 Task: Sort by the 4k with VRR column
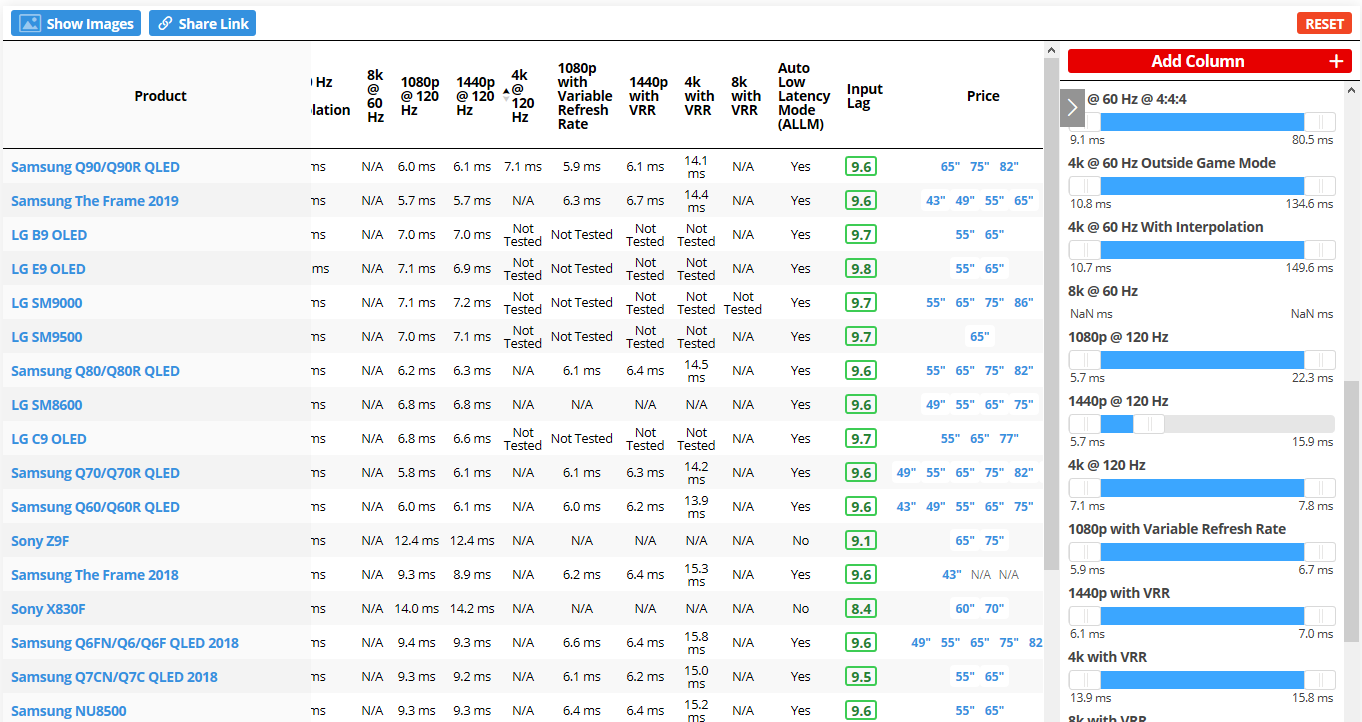tap(699, 96)
